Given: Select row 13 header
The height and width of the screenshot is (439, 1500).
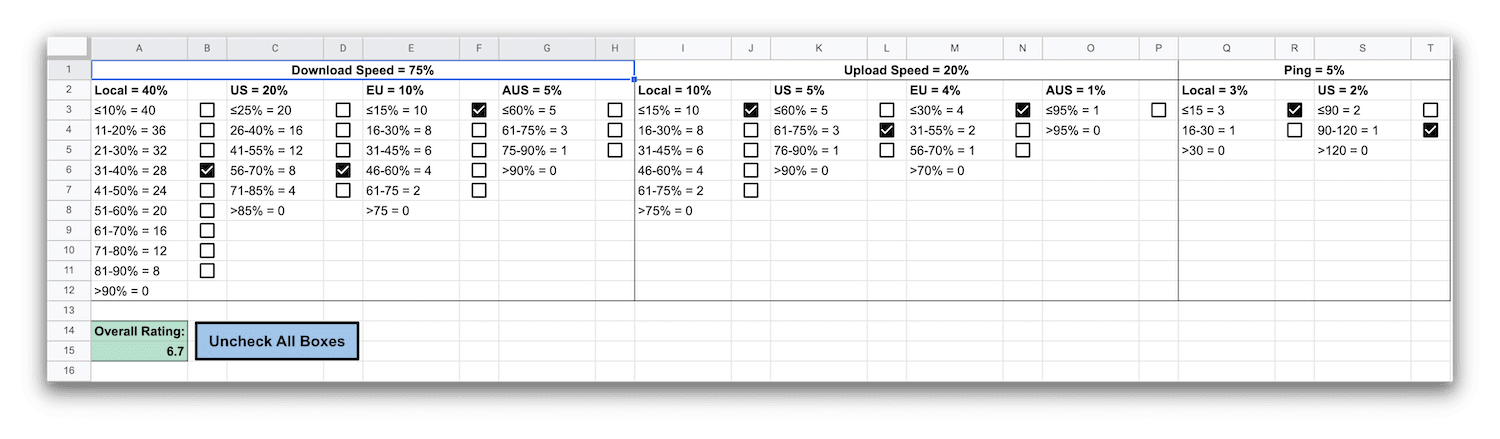Looking at the screenshot, I should (69, 311).
